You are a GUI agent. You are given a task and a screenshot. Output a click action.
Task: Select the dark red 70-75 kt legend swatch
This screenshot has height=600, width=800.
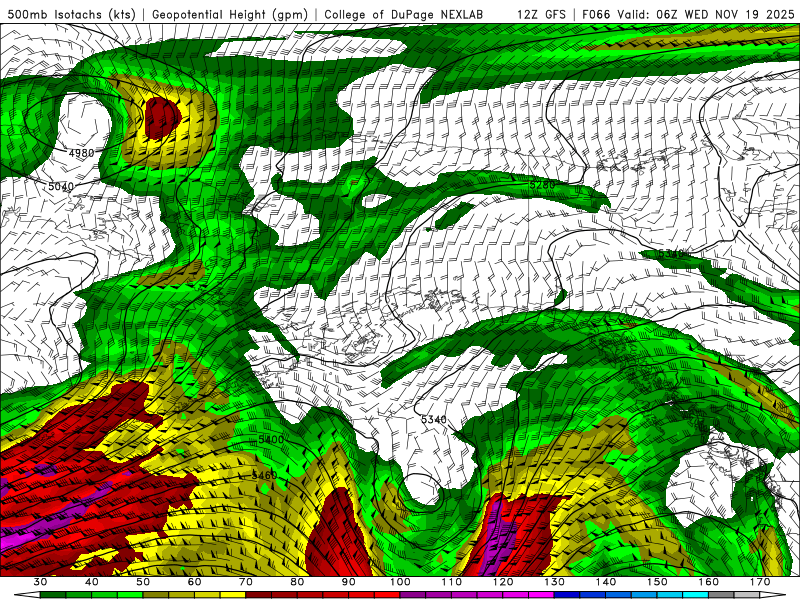[x=259, y=595]
